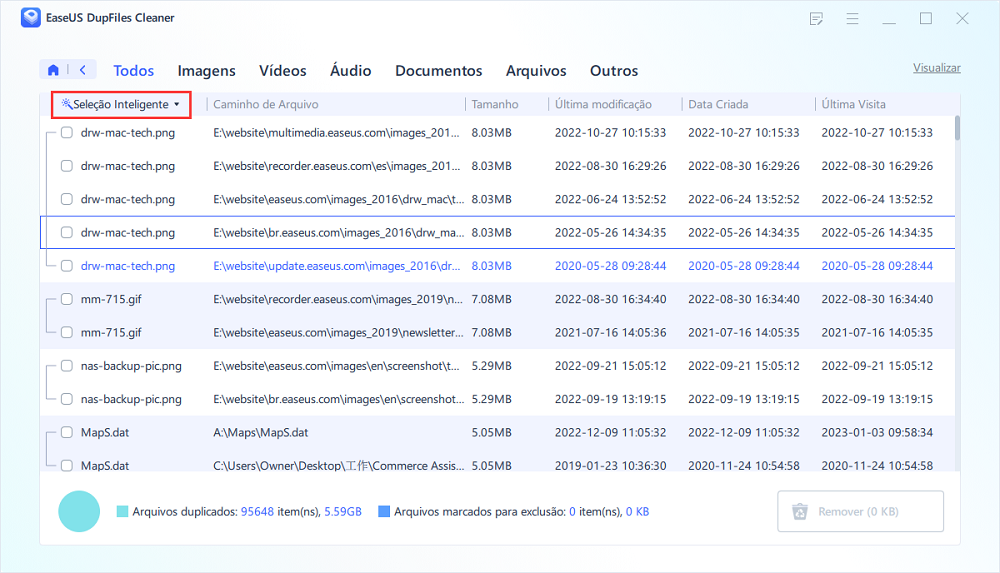1000x573 pixels.
Task: Click the Visualizar link
Action: [936, 68]
